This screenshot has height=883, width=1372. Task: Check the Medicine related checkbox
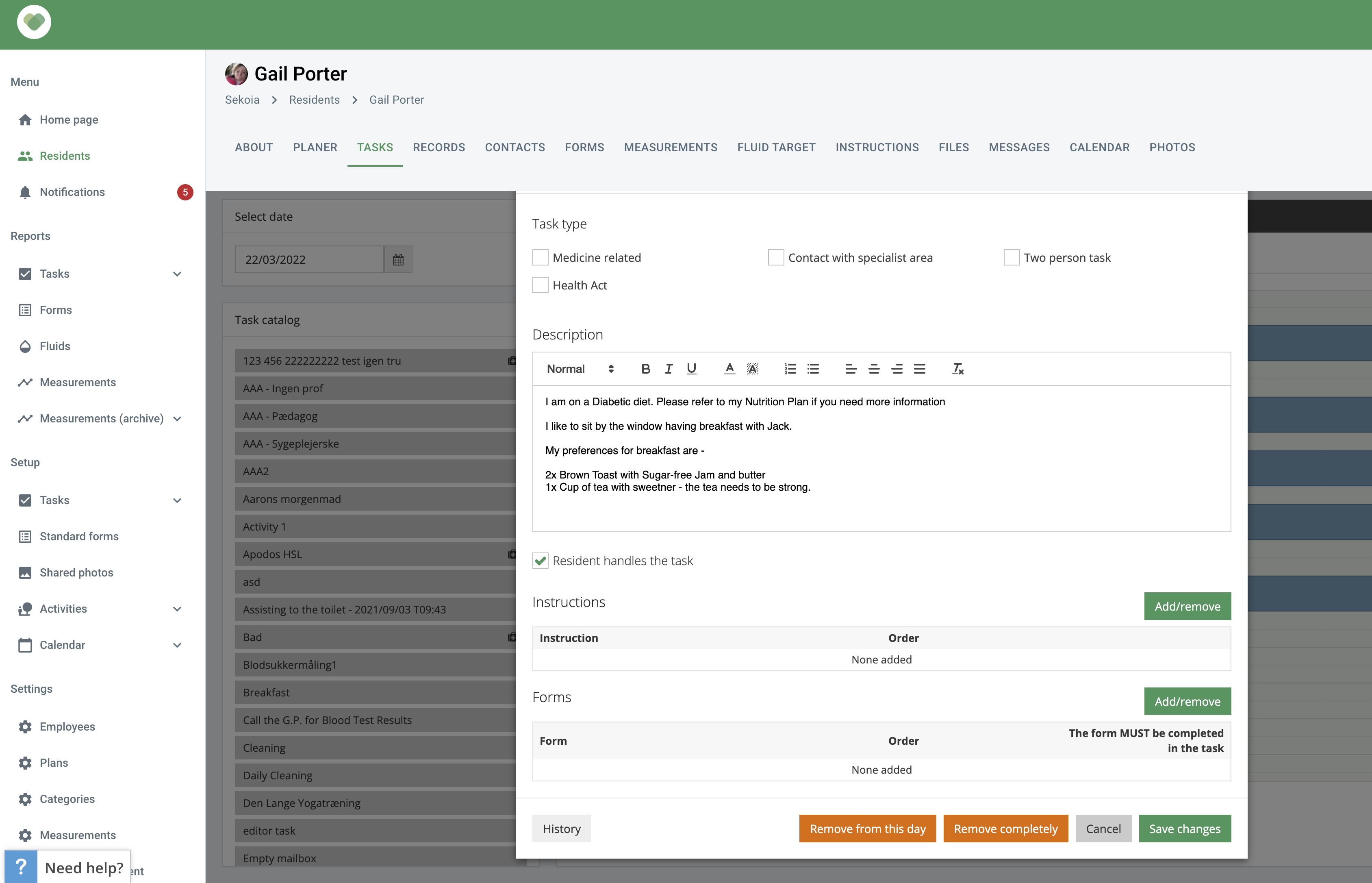(x=540, y=257)
